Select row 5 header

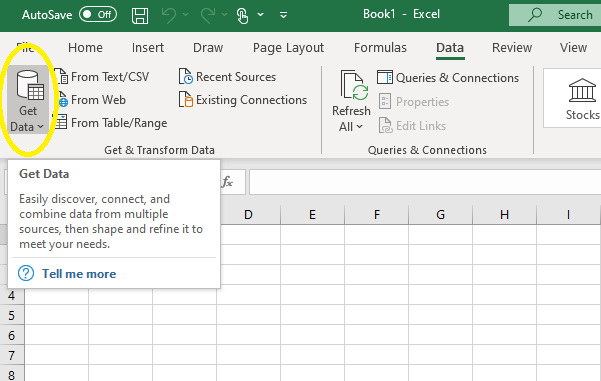(x=12, y=315)
